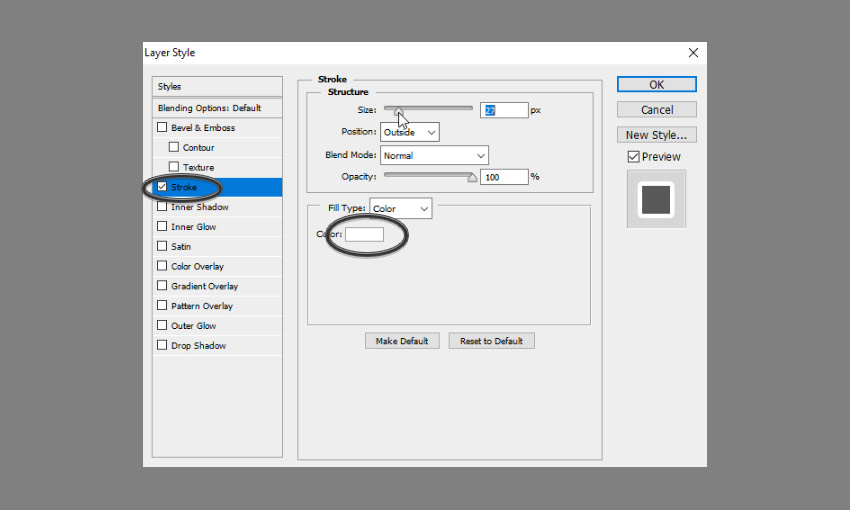The width and height of the screenshot is (850, 510).
Task: Enable the Drop Shadow checkbox
Action: pyautogui.click(x=162, y=345)
